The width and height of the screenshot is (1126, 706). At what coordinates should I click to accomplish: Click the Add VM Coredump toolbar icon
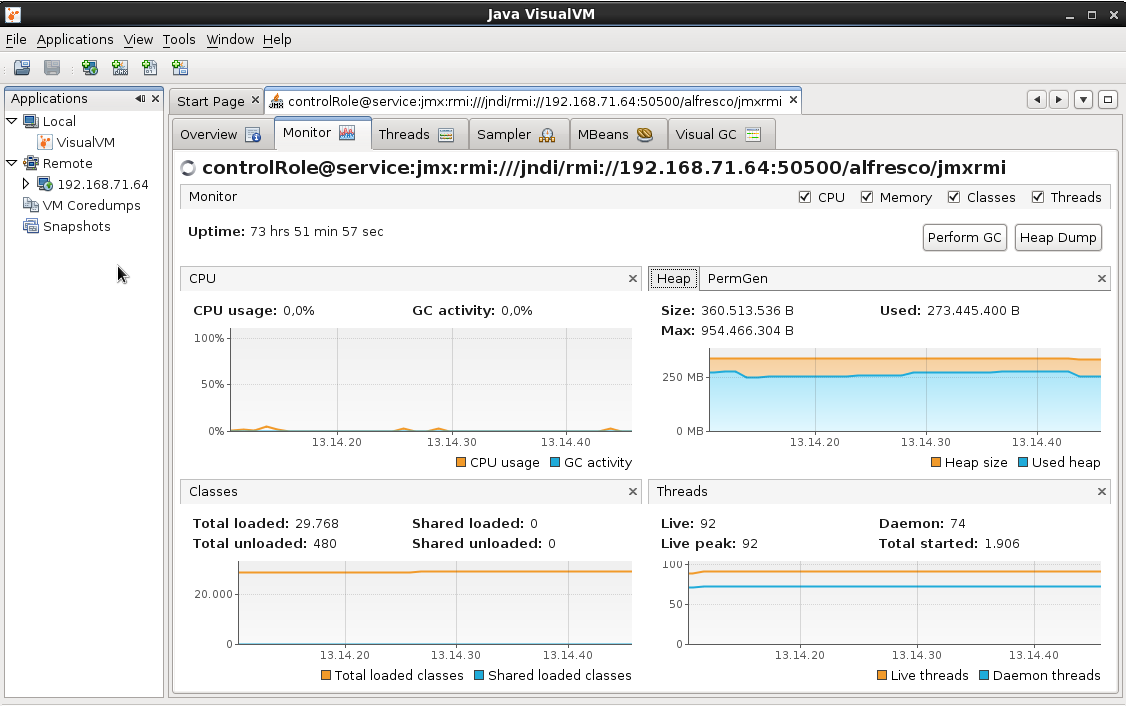149,68
